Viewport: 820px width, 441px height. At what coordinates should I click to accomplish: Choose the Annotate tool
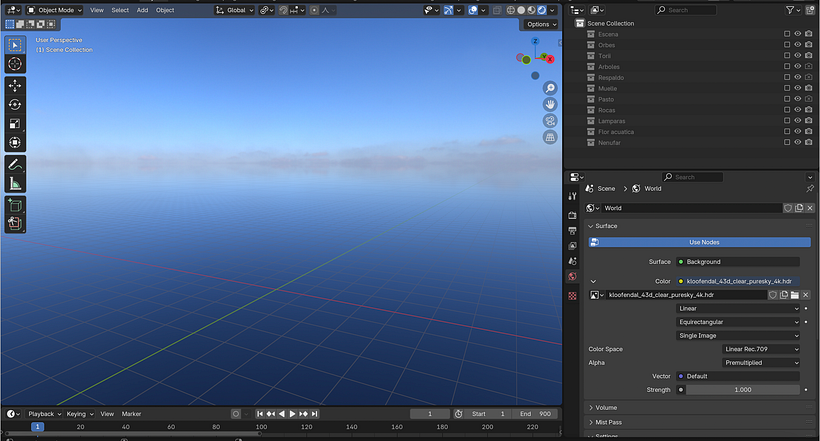pyautogui.click(x=15, y=164)
